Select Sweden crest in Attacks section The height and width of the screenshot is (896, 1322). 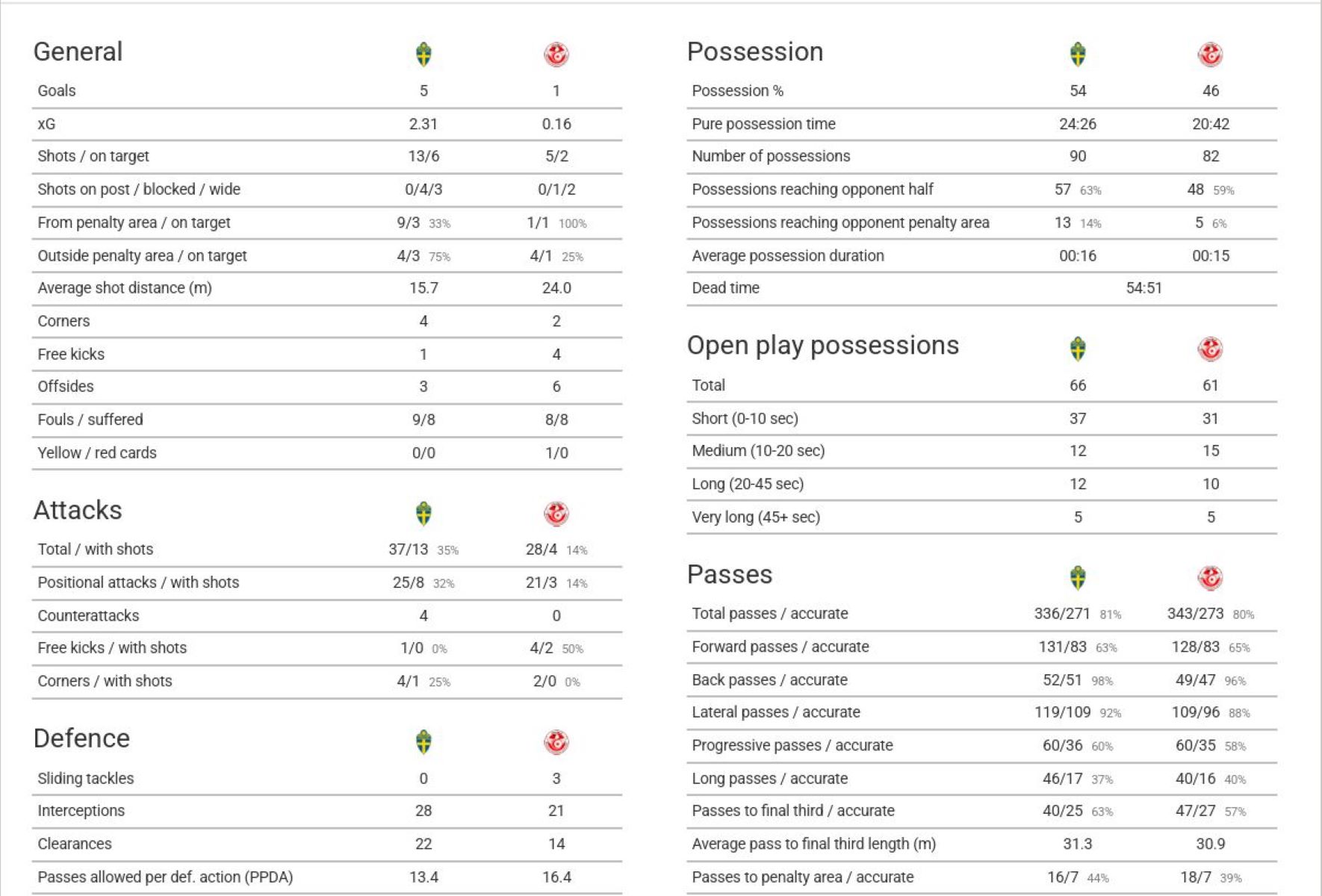pyautogui.click(x=423, y=514)
